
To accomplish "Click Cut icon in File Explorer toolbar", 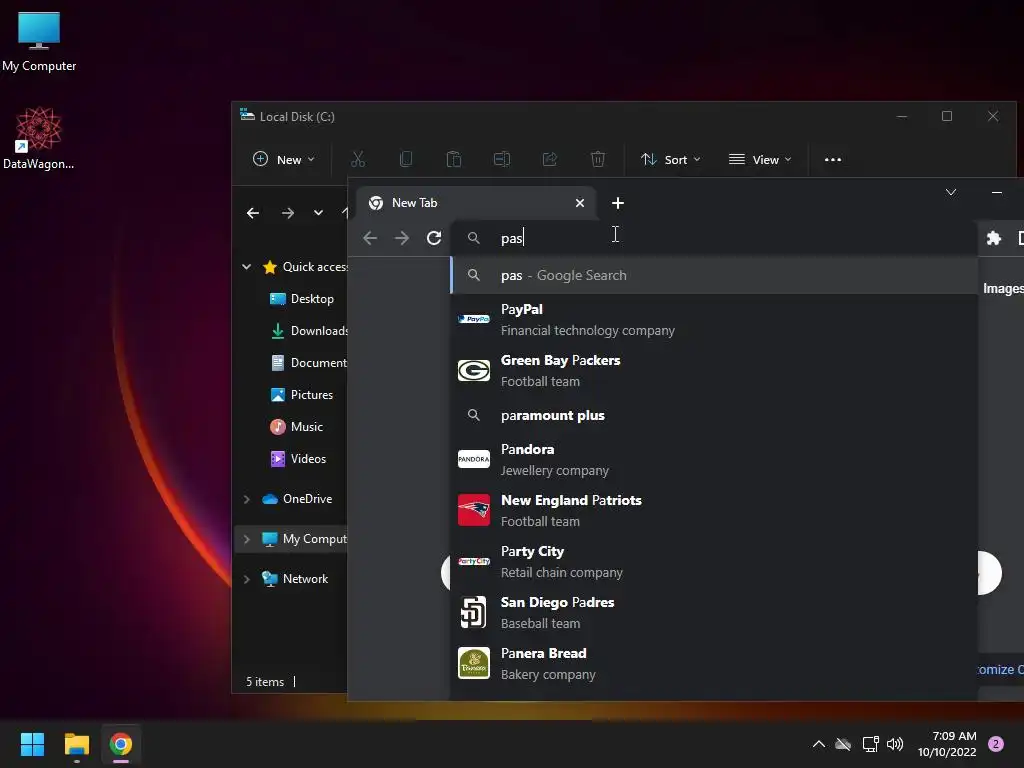I will (x=358, y=159).
